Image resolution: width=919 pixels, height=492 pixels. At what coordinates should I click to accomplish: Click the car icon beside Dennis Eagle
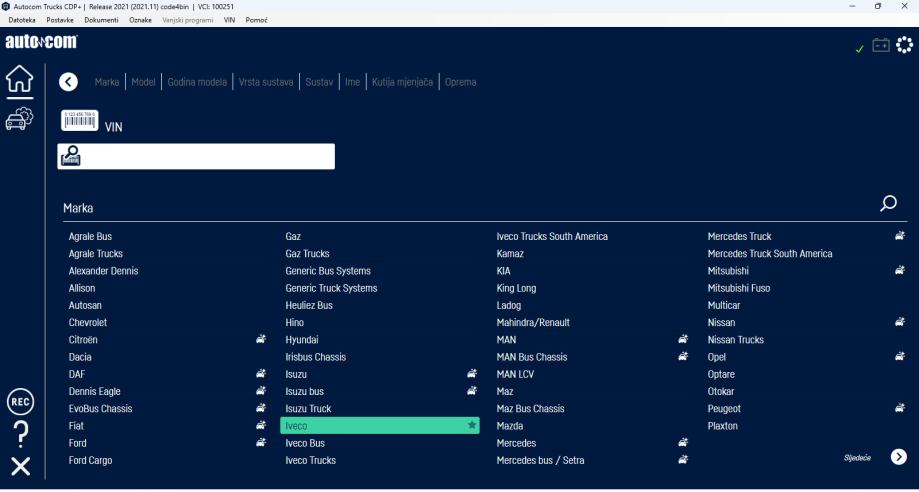[x=261, y=391]
